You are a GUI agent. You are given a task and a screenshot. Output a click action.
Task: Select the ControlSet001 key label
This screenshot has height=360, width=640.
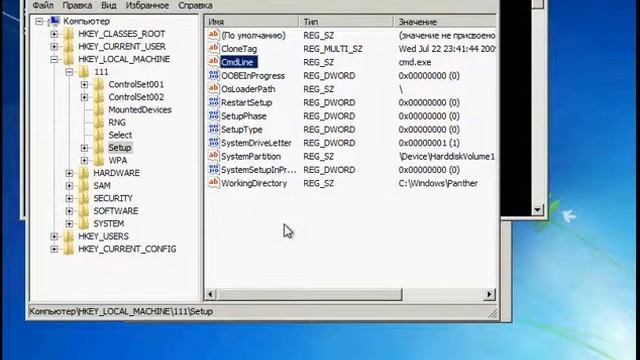[136, 84]
